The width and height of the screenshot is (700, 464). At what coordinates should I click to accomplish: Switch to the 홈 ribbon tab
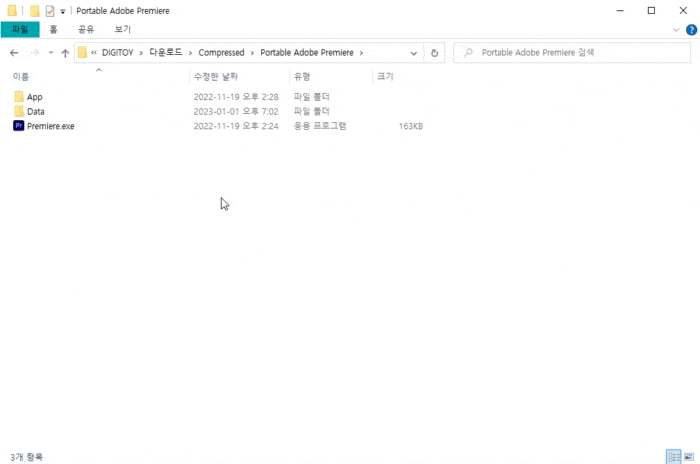click(x=53, y=29)
